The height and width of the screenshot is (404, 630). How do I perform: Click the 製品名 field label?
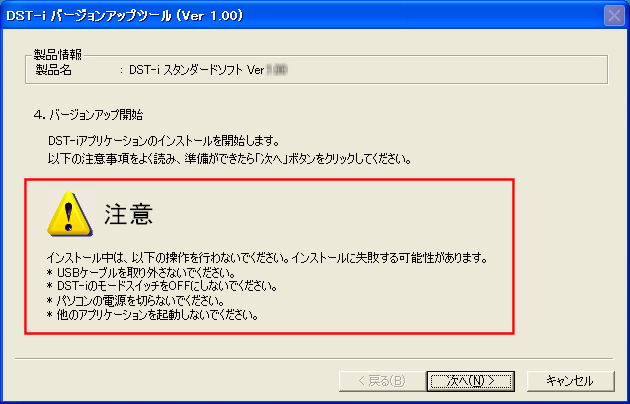[54, 70]
